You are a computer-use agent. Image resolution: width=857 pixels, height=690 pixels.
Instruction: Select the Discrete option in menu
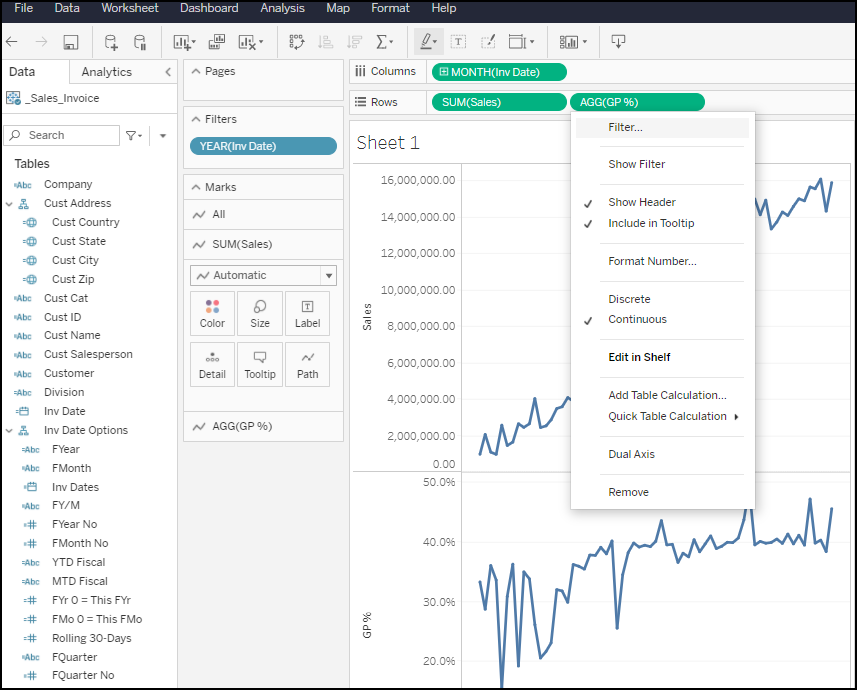tap(629, 299)
